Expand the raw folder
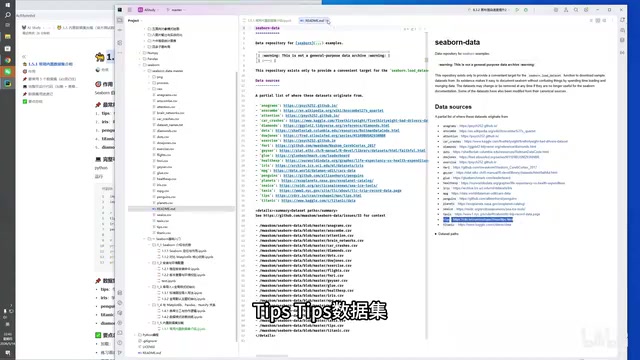The width and height of the screenshot is (640, 360). click(150, 89)
